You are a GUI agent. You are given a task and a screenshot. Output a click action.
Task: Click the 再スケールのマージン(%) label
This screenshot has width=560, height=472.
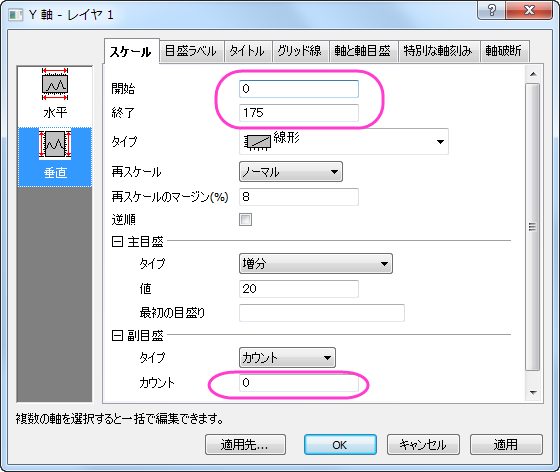[170, 197]
